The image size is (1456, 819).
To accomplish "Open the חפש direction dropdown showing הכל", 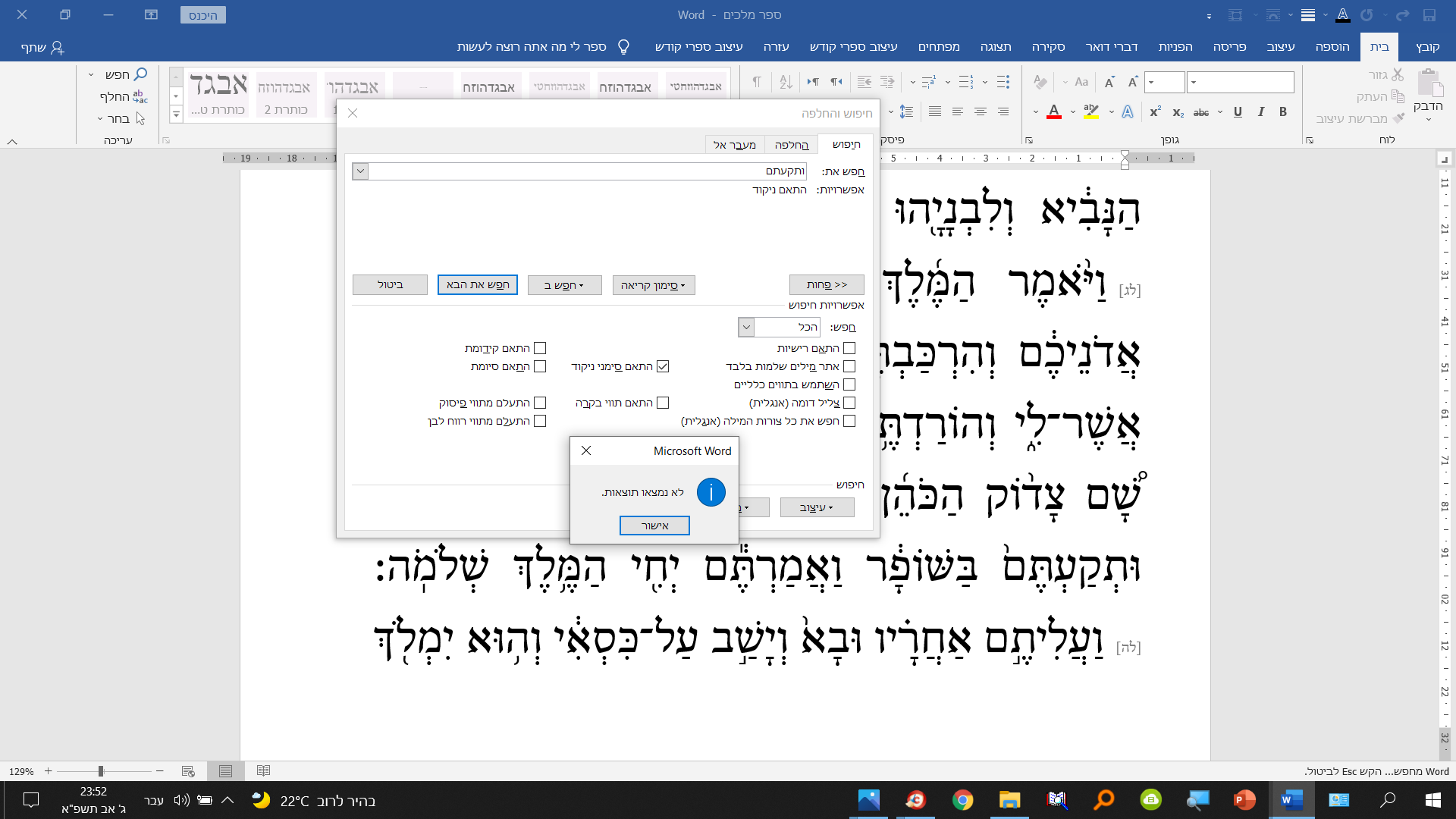I will tap(745, 326).
